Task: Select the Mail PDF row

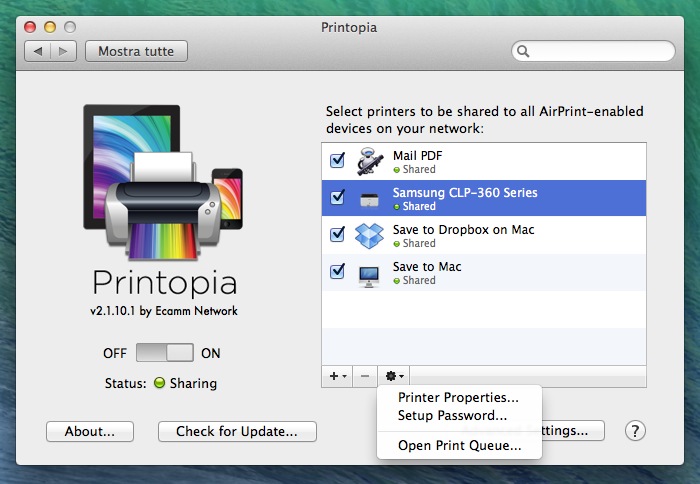Action: click(484, 162)
